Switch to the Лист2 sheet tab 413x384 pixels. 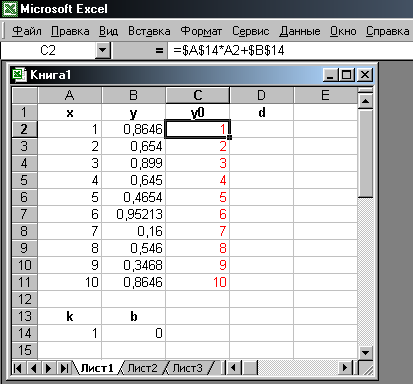(142, 368)
